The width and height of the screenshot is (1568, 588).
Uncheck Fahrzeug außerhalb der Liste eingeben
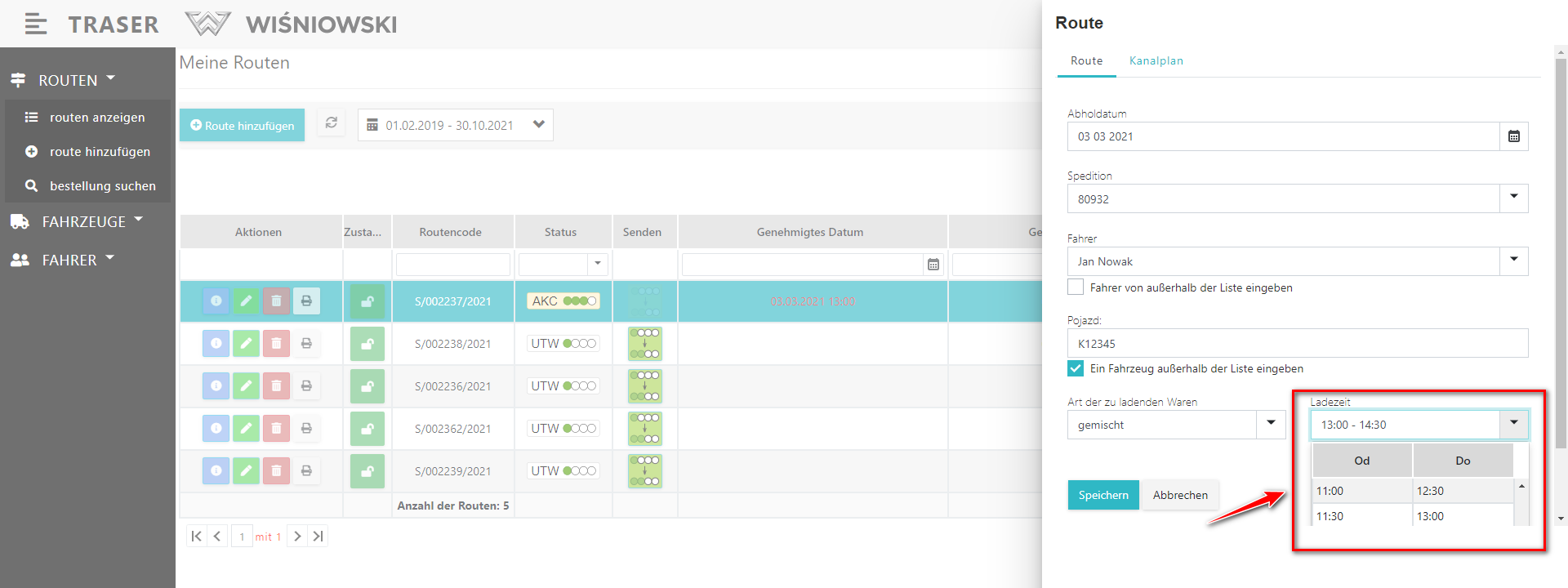tap(1076, 368)
